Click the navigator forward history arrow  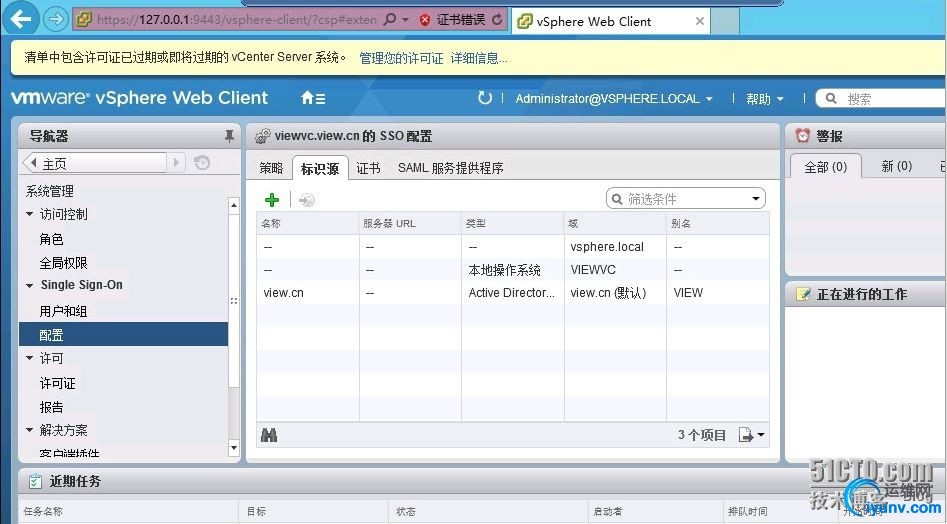coord(176,162)
